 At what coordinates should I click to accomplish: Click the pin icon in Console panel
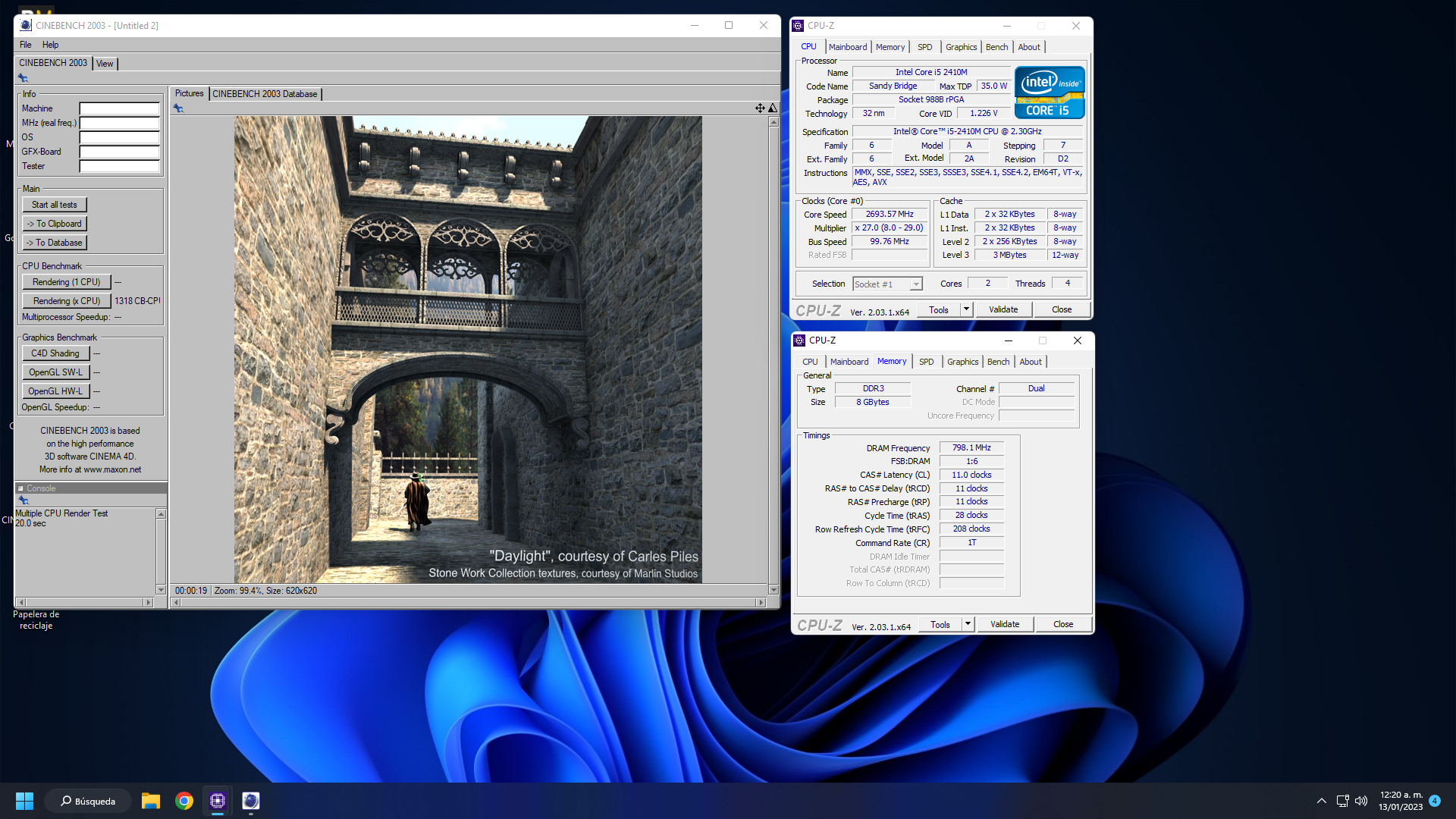pos(24,500)
